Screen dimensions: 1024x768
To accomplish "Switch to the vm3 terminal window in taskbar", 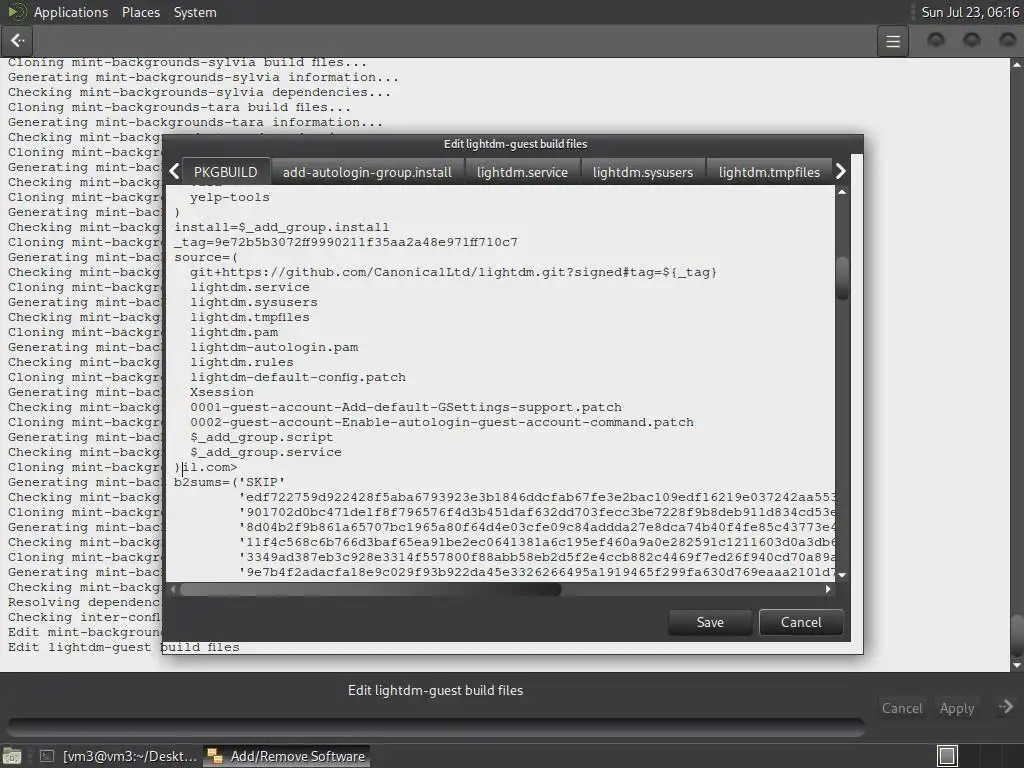I will (119, 756).
